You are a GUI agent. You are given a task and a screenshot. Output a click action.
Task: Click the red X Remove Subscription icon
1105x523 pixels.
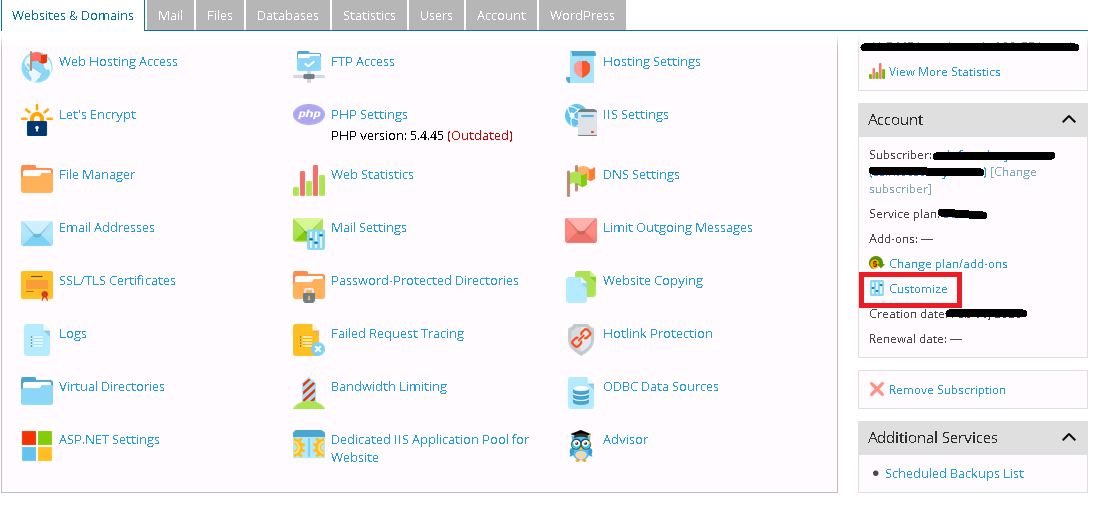point(877,389)
